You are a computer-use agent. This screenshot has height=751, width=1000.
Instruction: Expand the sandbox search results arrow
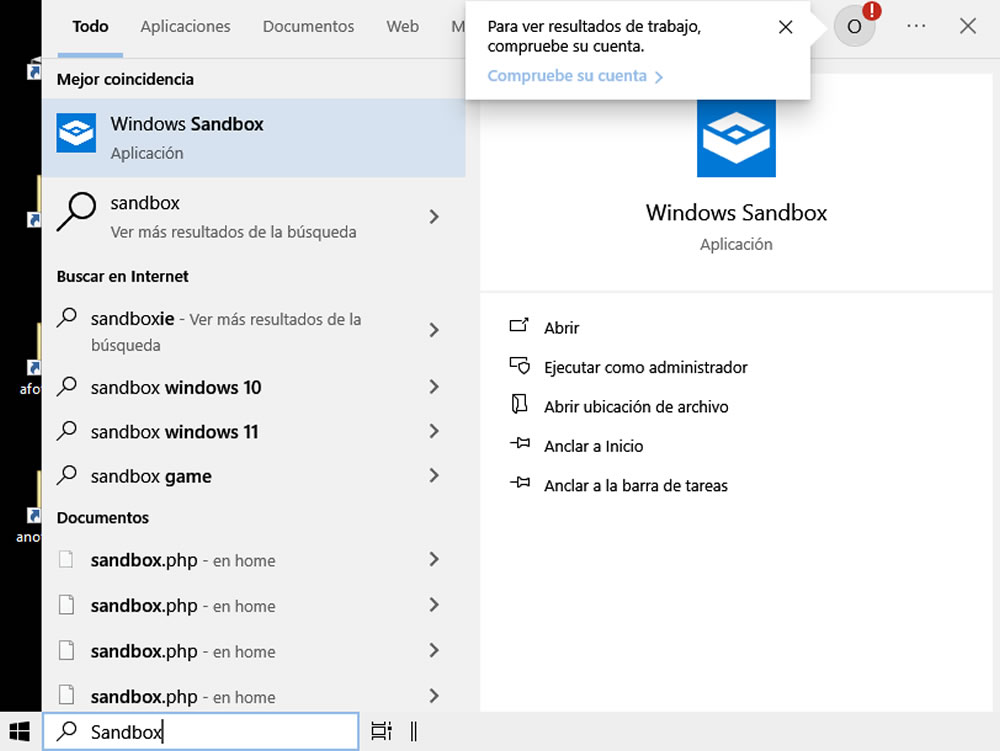(434, 216)
